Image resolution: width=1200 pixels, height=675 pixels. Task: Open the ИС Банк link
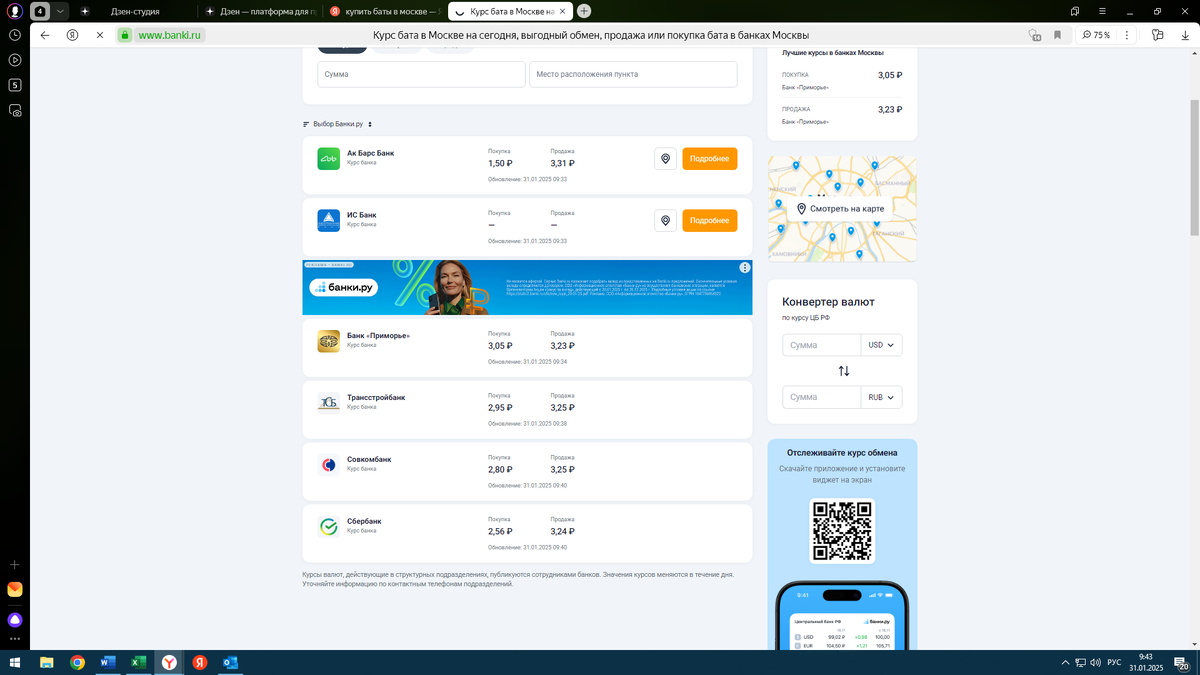[361, 215]
